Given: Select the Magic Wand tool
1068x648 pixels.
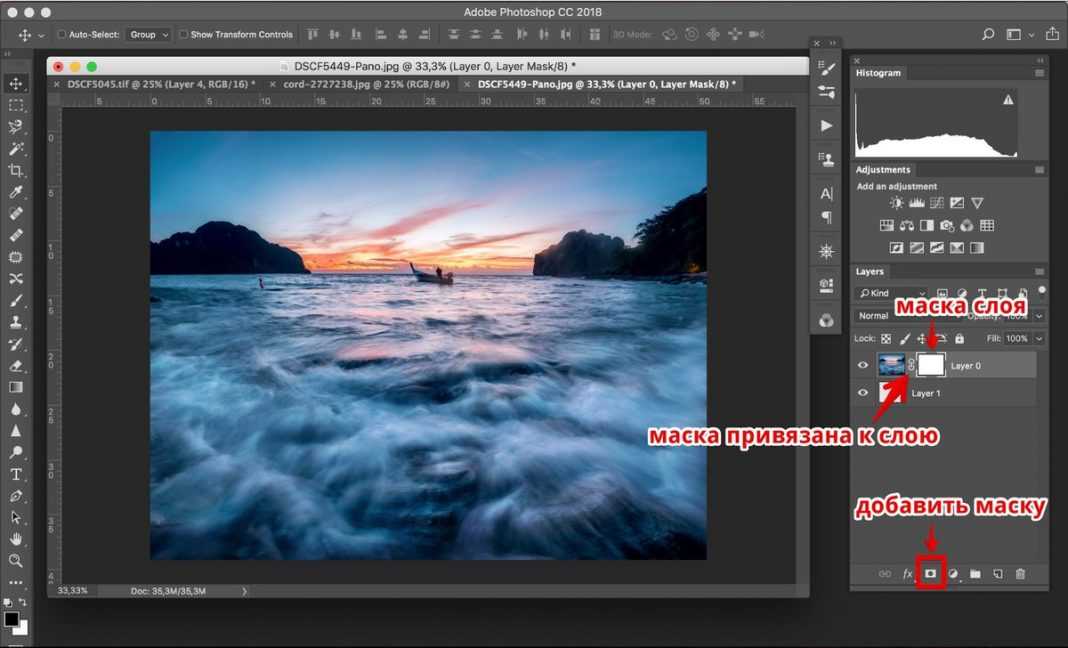Looking at the screenshot, I should click(x=16, y=149).
